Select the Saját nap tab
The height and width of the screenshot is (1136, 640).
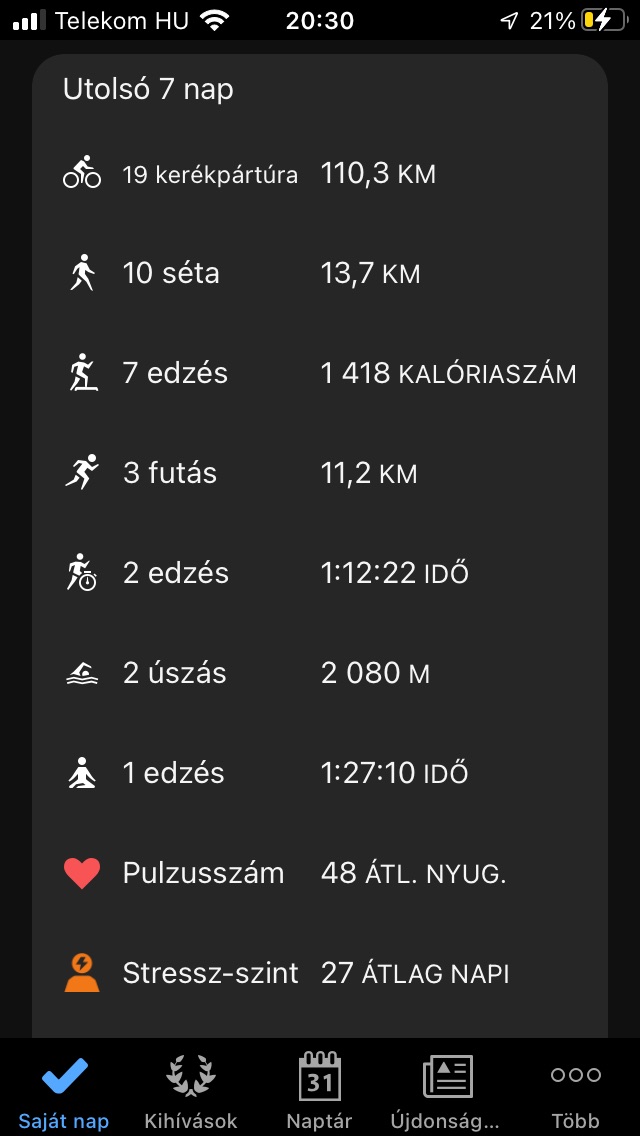64,1090
